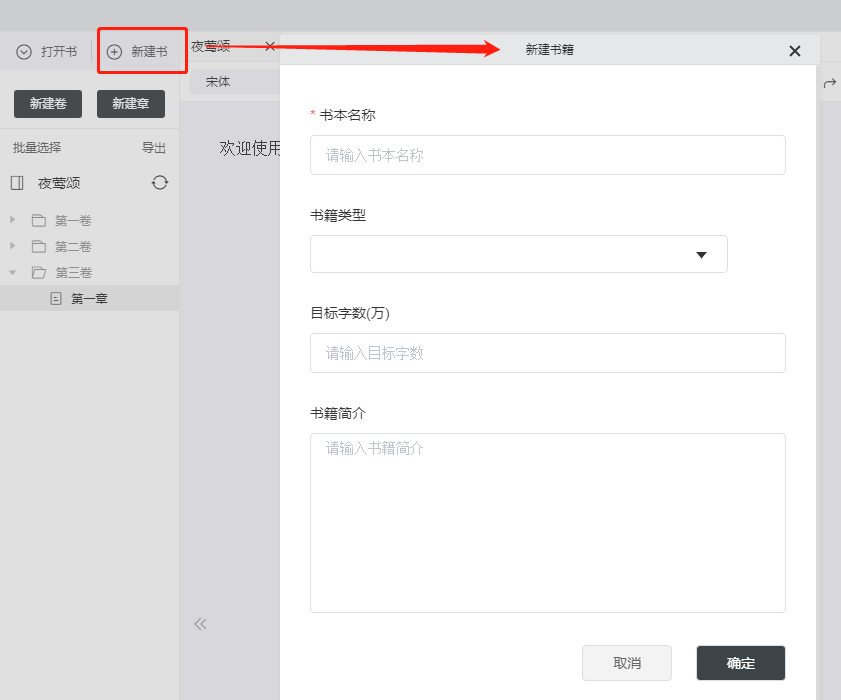Image resolution: width=841 pixels, height=700 pixels.
Task: Click the book icon beside 夜莺颂
Action: [17, 183]
